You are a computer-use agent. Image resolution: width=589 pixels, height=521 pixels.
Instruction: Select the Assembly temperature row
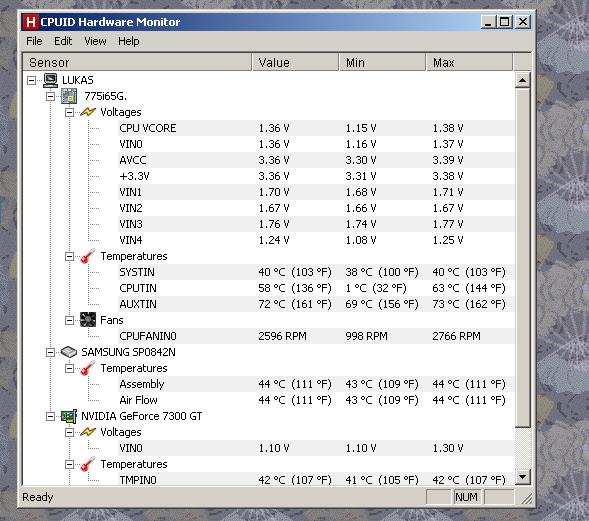[x=316, y=384]
